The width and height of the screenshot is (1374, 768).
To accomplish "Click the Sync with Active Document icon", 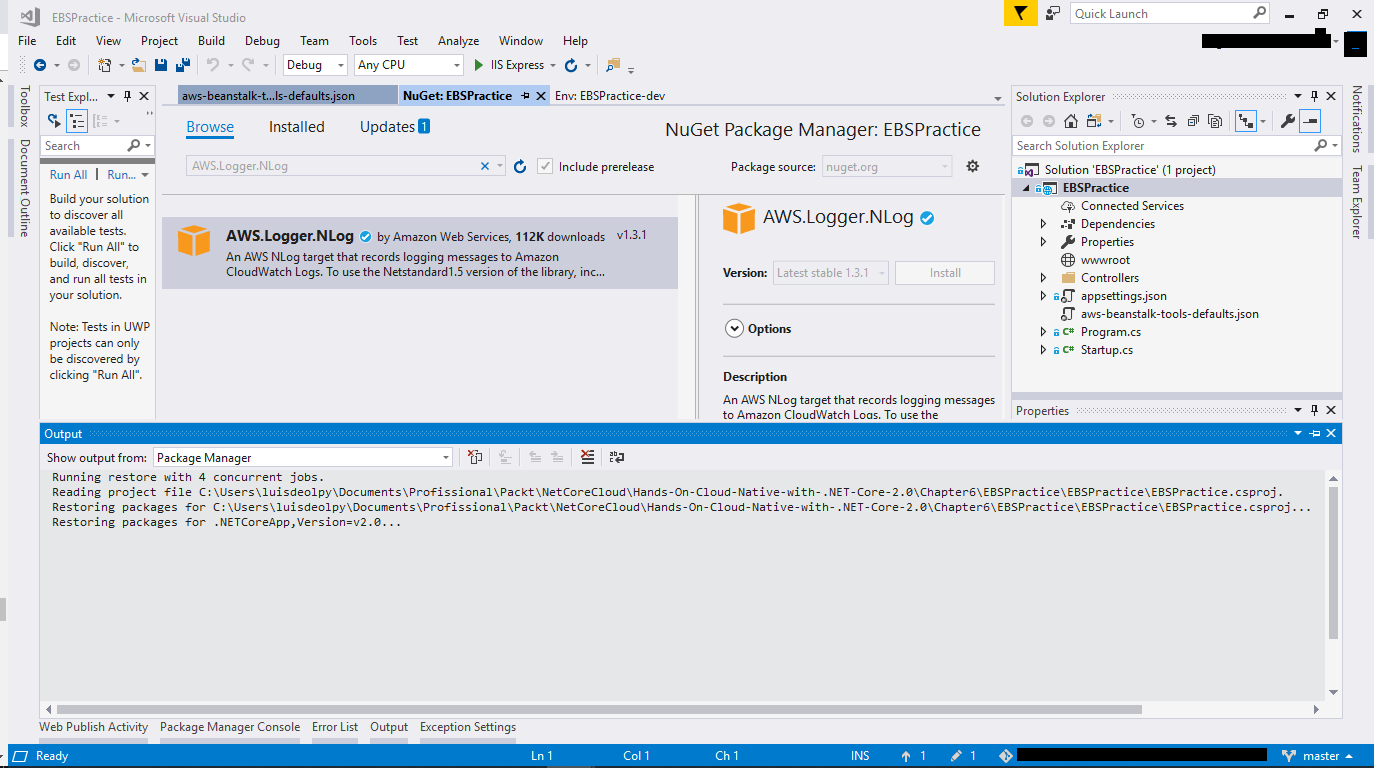I will pos(1171,120).
